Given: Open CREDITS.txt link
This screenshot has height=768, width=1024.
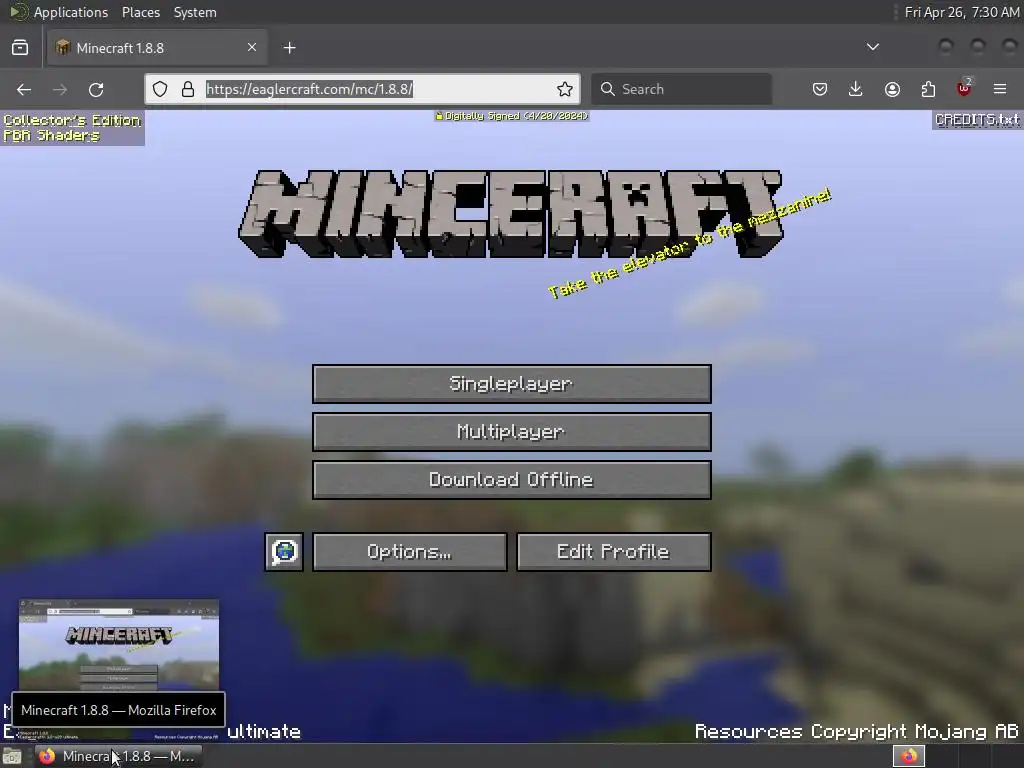Looking at the screenshot, I should point(977,120).
